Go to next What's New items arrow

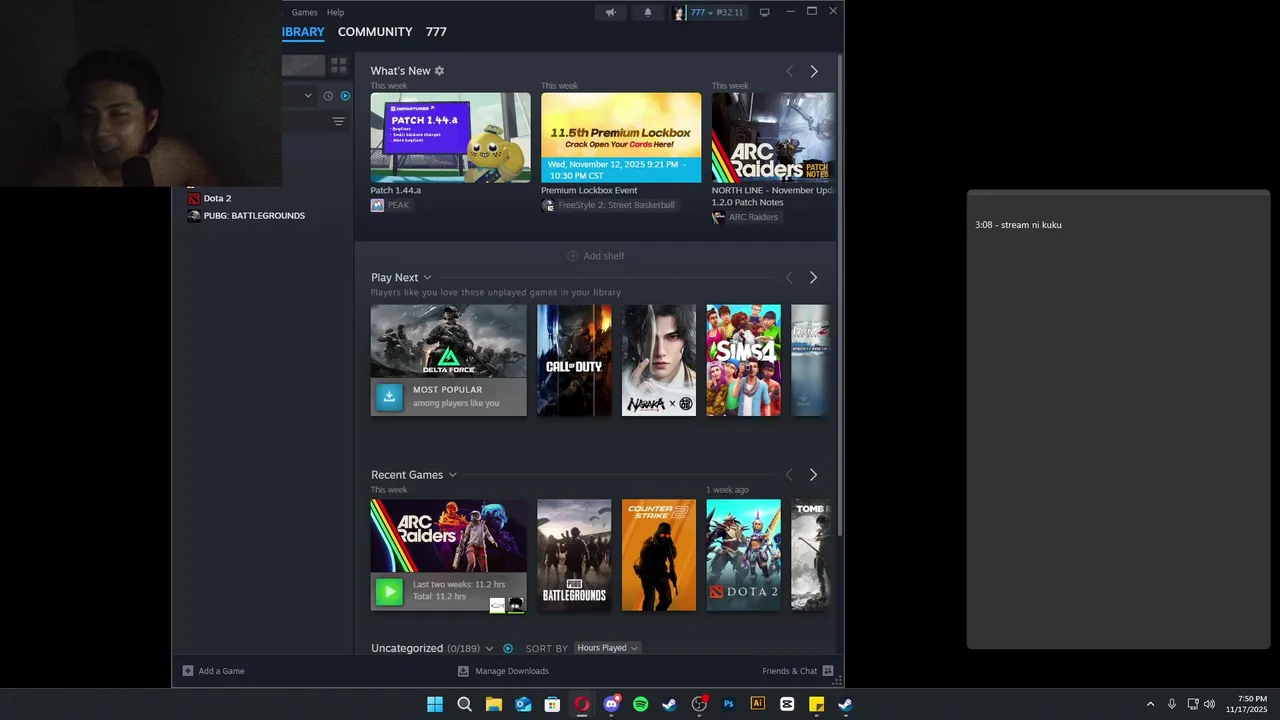814,71
